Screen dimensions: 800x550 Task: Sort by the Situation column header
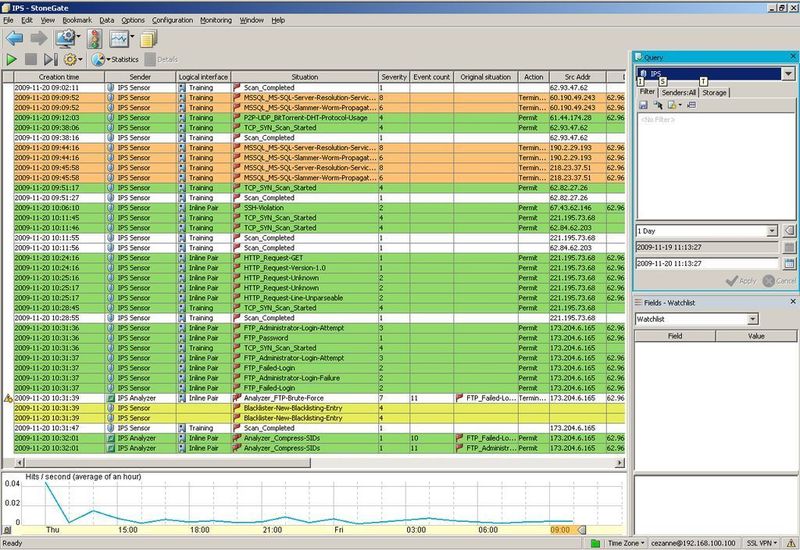point(305,77)
